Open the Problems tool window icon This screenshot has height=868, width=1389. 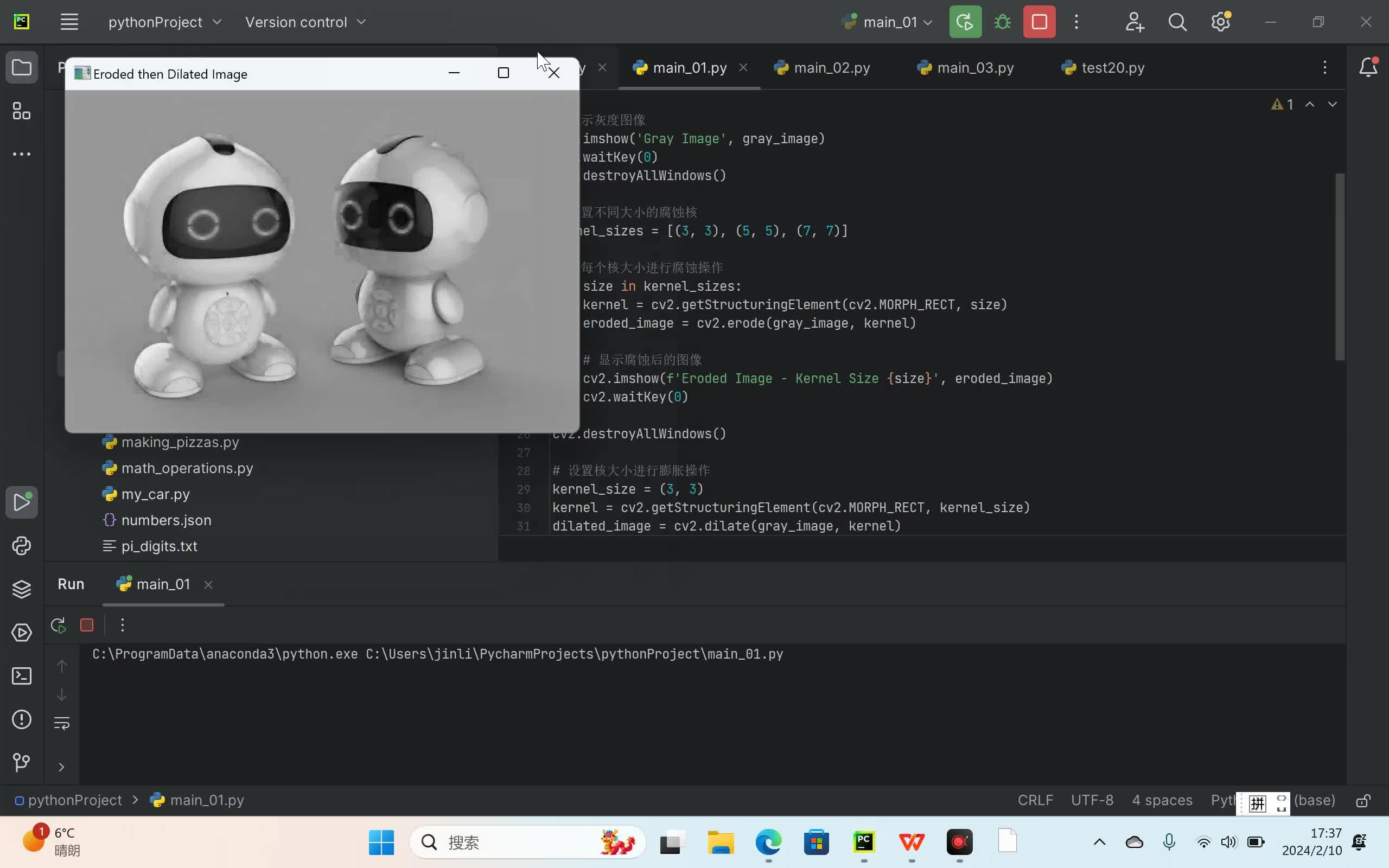21,719
